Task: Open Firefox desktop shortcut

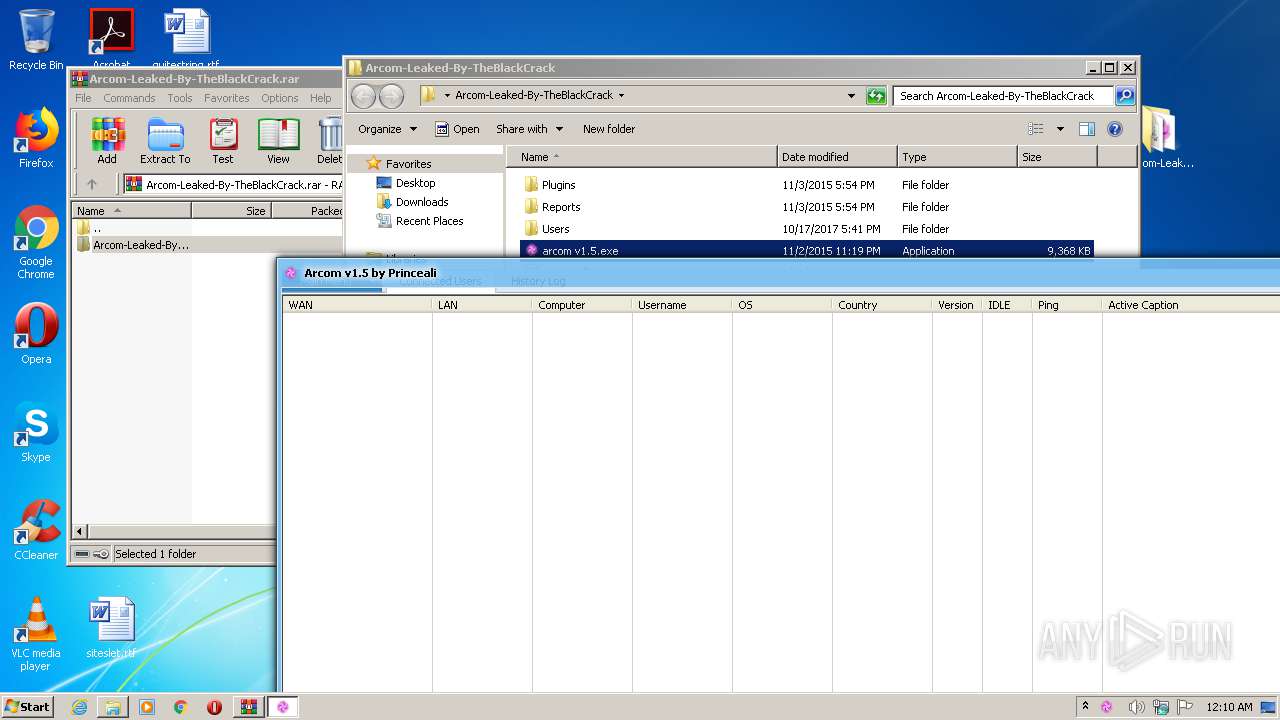Action: 36,138
